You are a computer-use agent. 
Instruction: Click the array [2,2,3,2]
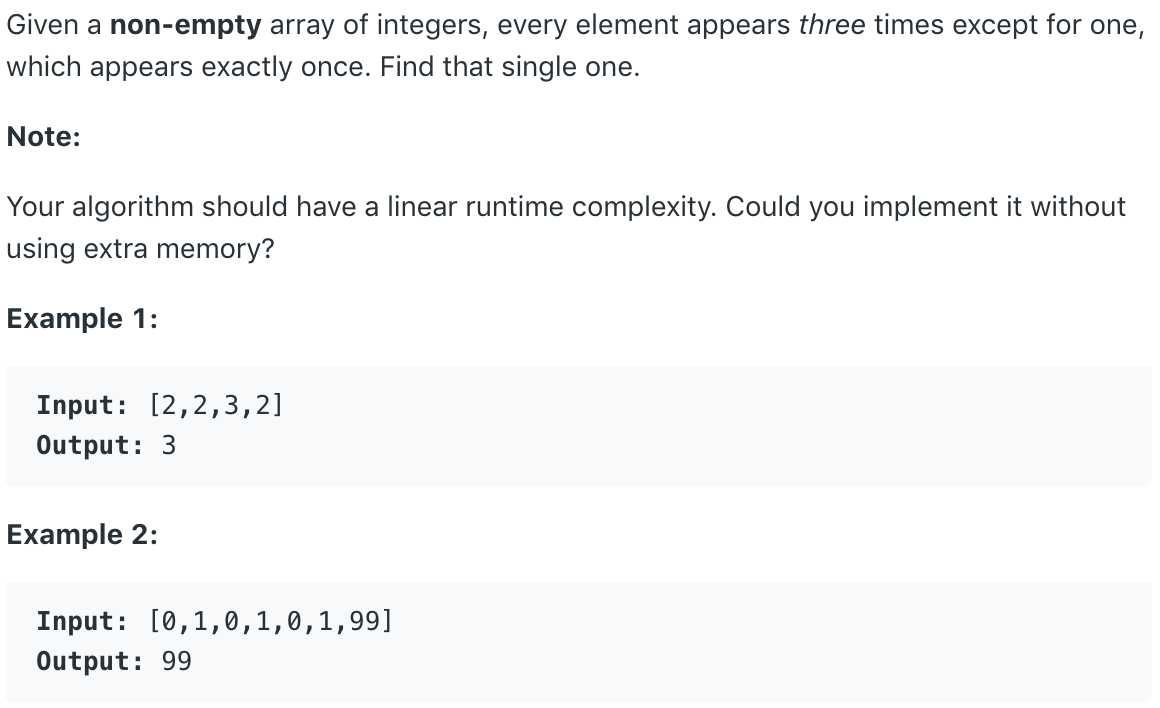coord(216,405)
